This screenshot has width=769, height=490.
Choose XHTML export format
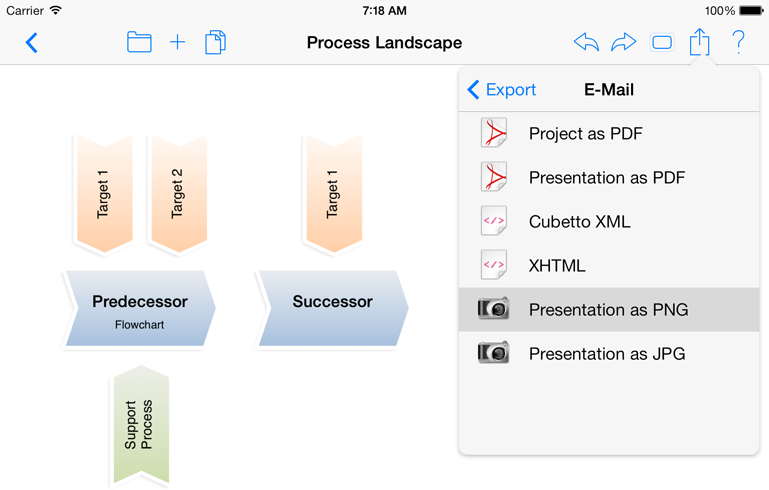pyautogui.click(x=609, y=266)
